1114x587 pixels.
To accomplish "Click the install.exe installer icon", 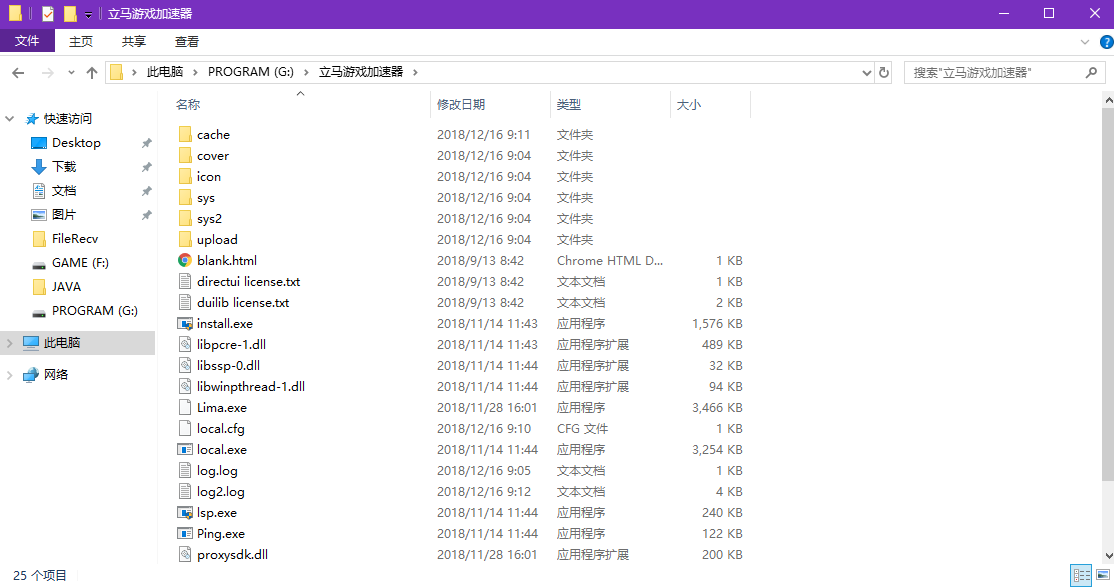I will click(x=185, y=323).
